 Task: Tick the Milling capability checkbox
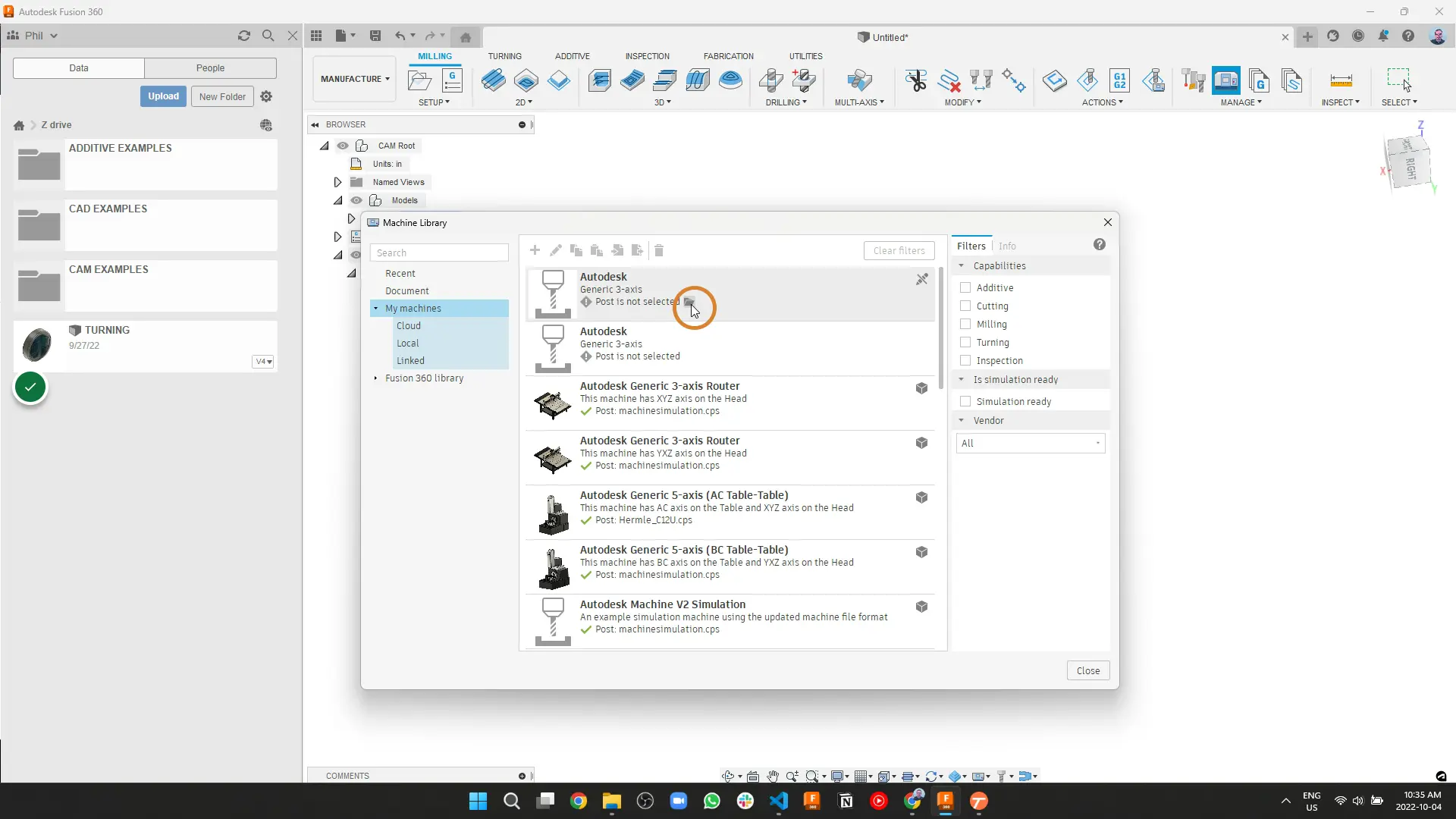[965, 324]
